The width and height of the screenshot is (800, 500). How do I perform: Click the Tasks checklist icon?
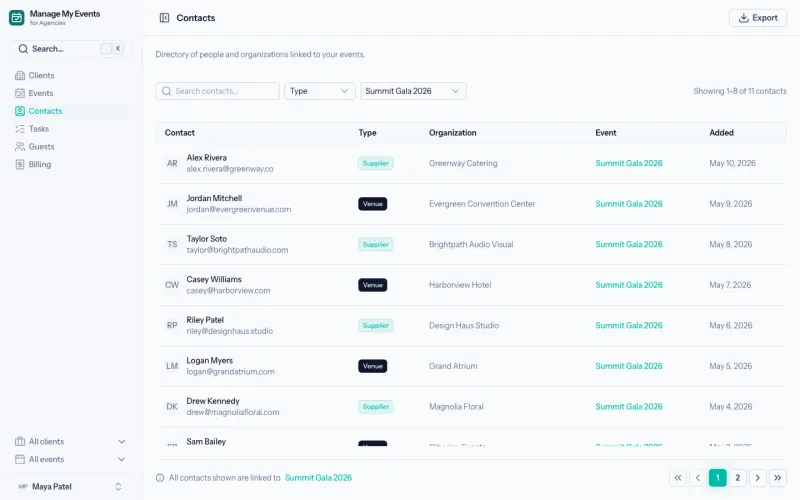[20, 129]
